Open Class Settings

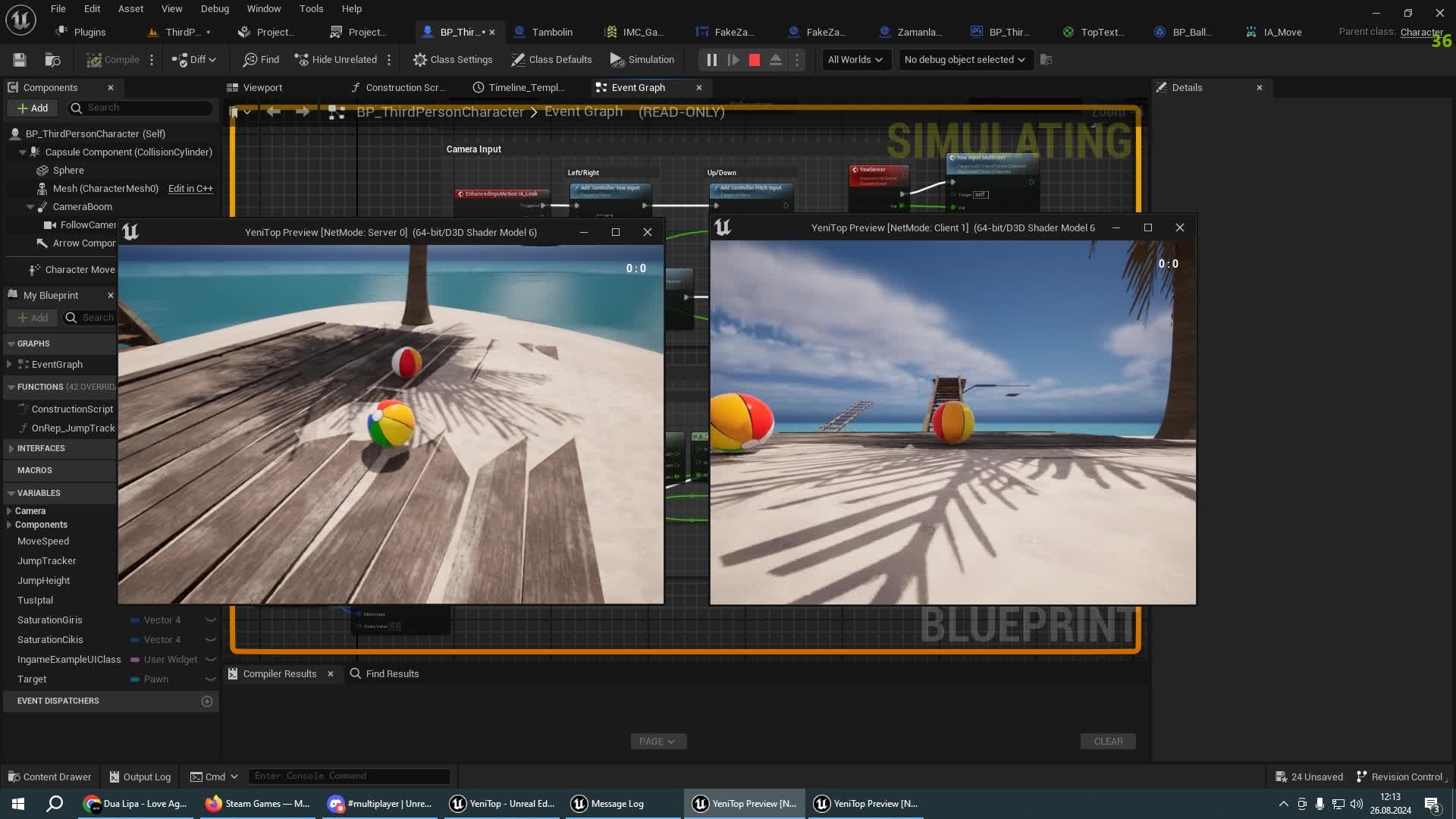[x=453, y=59]
